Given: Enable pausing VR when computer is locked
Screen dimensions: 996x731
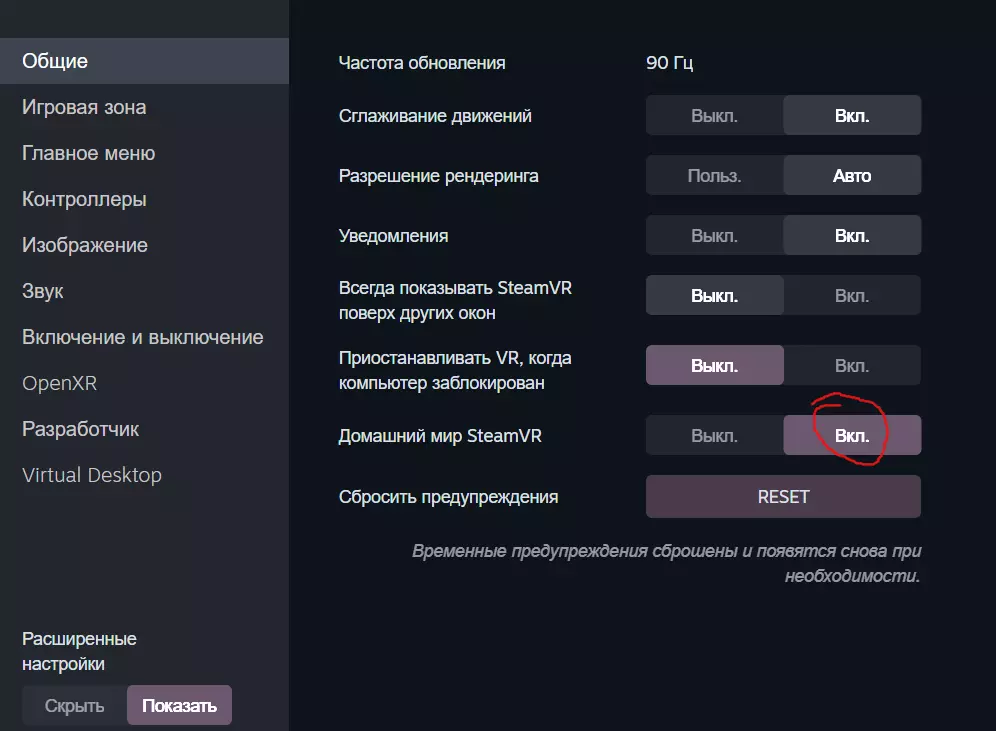Looking at the screenshot, I should pos(852,365).
